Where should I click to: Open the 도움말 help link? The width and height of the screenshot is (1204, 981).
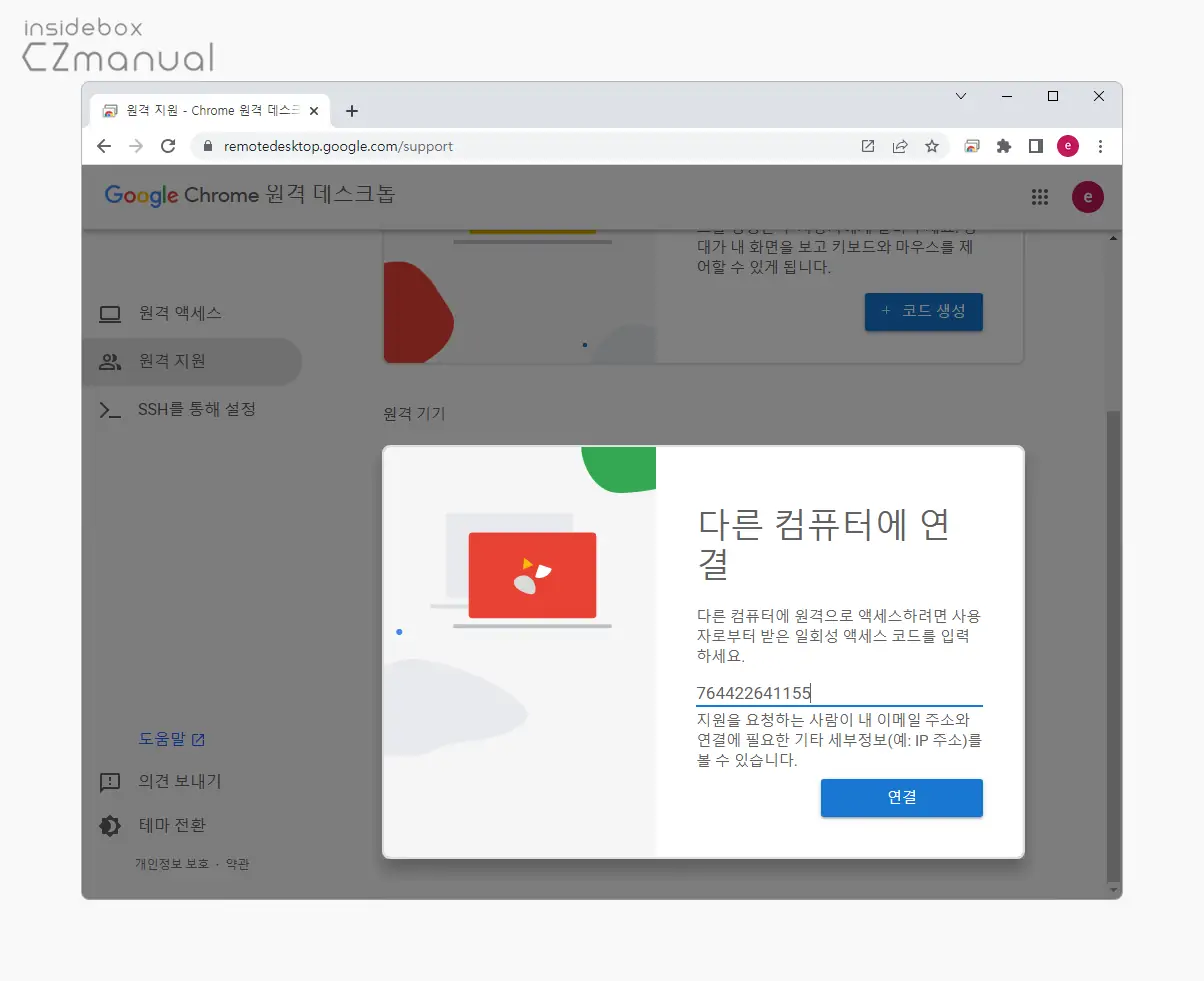click(172, 740)
